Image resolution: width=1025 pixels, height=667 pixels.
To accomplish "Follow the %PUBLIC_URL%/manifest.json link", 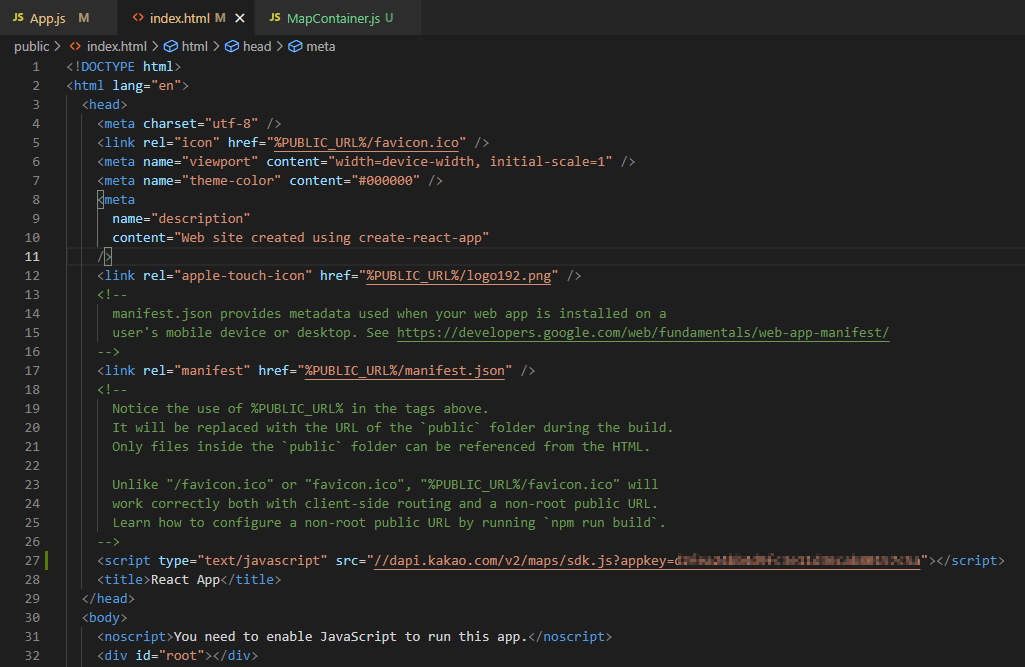I will (405, 370).
